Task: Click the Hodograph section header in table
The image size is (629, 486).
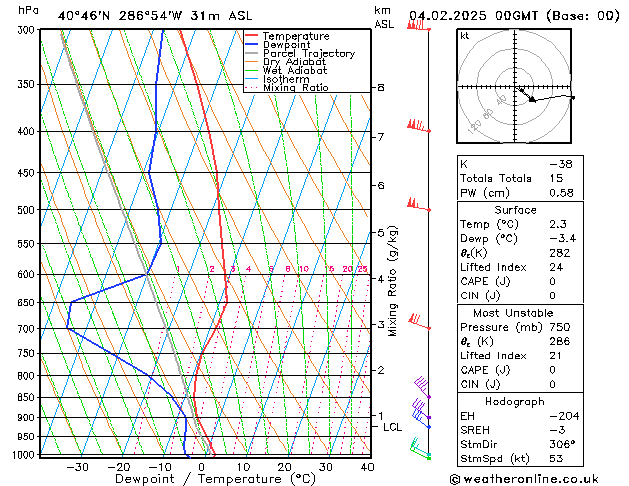Action: [x=515, y=402]
